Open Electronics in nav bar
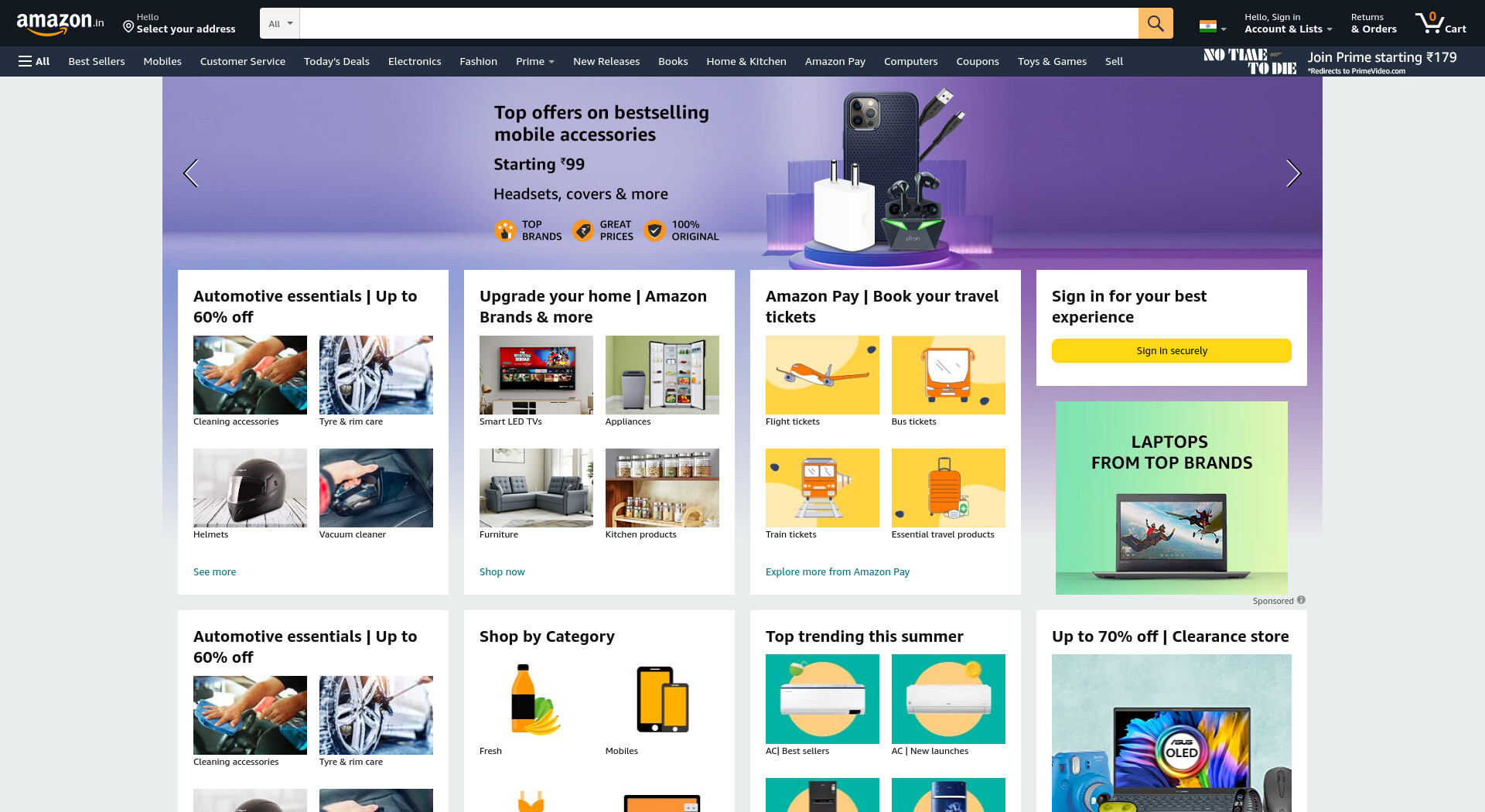The image size is (1485, 812). (415, 61)
